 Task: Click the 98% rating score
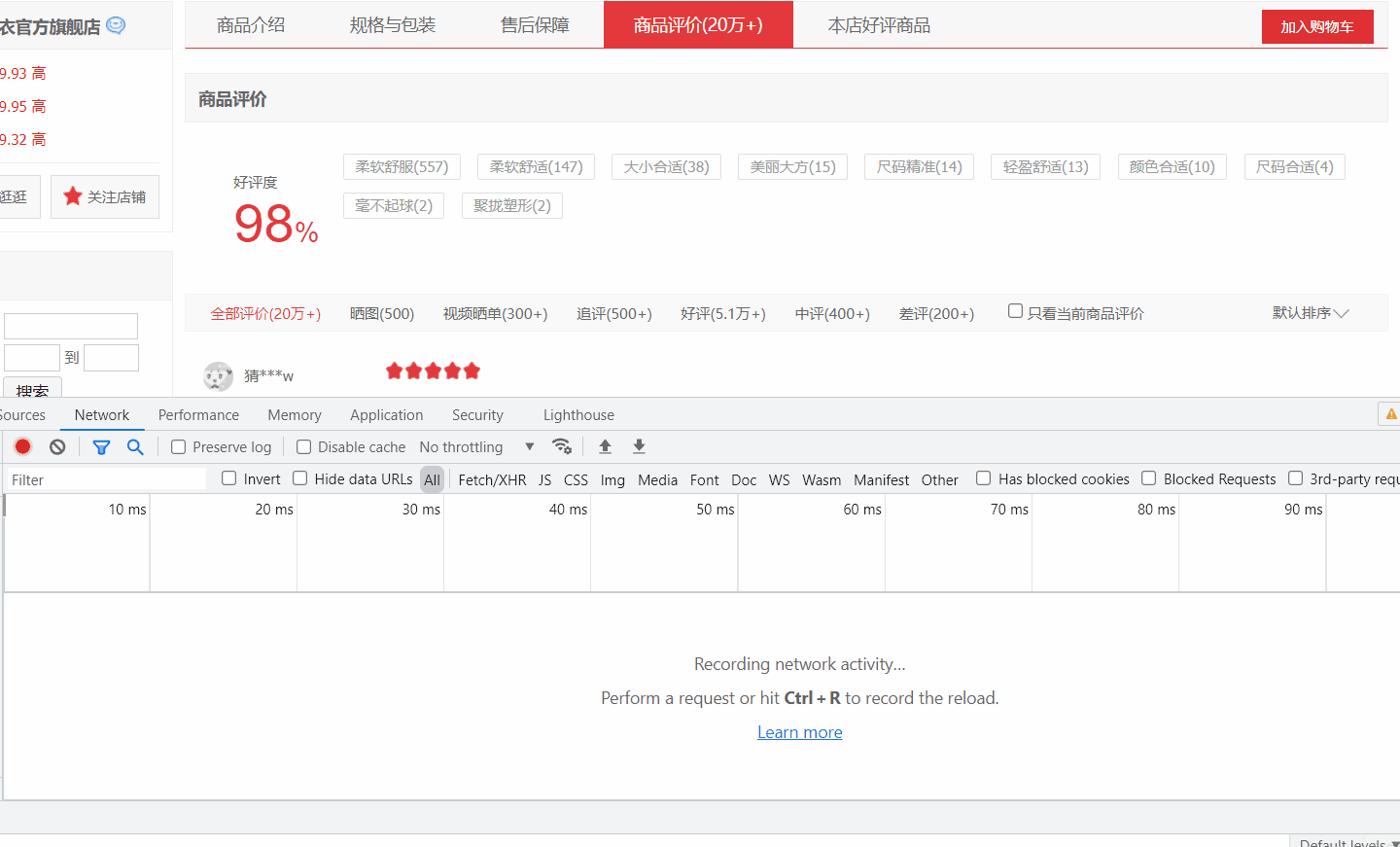click(x=275, y=225)
